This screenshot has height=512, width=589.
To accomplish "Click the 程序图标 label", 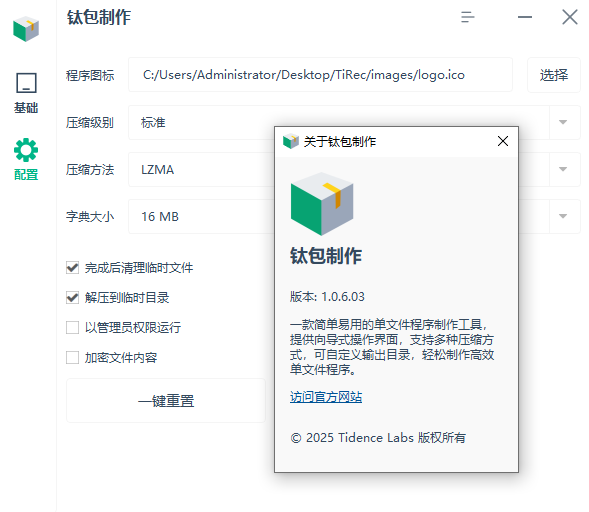I will [90, 75].
